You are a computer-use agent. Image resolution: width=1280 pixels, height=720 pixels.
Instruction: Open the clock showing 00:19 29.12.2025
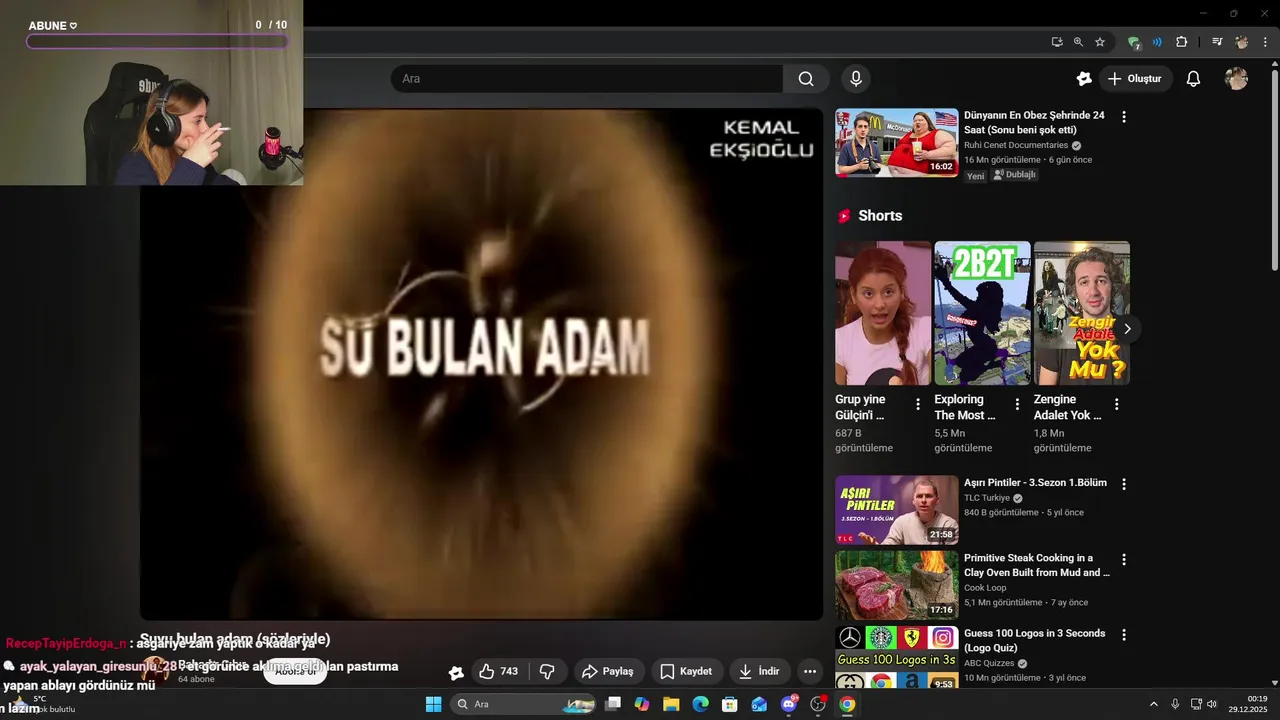click(1248, 704)
